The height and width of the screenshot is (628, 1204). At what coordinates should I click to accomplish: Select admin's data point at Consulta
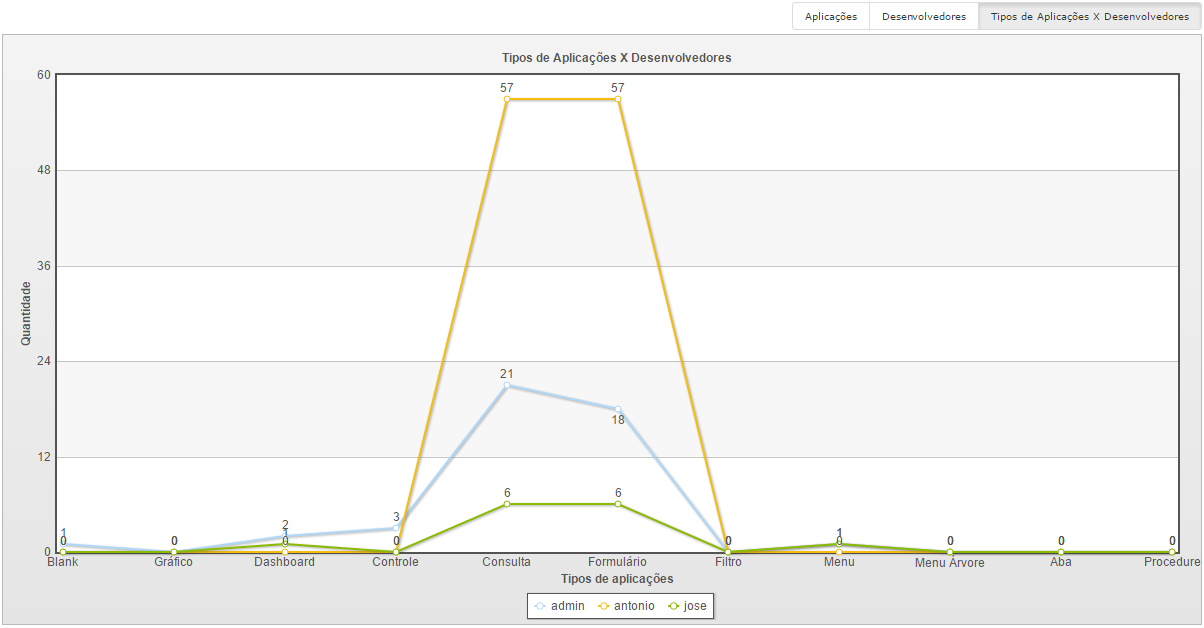click(x=507, y=385)
